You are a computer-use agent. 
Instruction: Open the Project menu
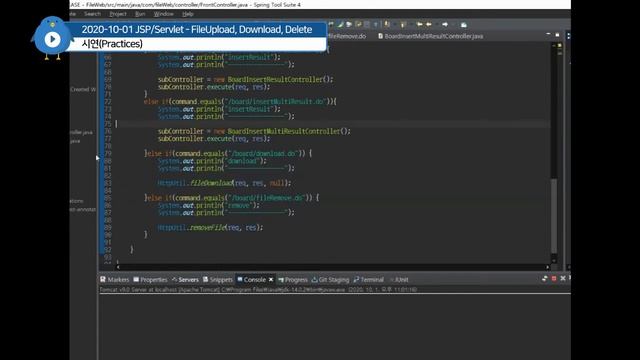tap(118, 14)
